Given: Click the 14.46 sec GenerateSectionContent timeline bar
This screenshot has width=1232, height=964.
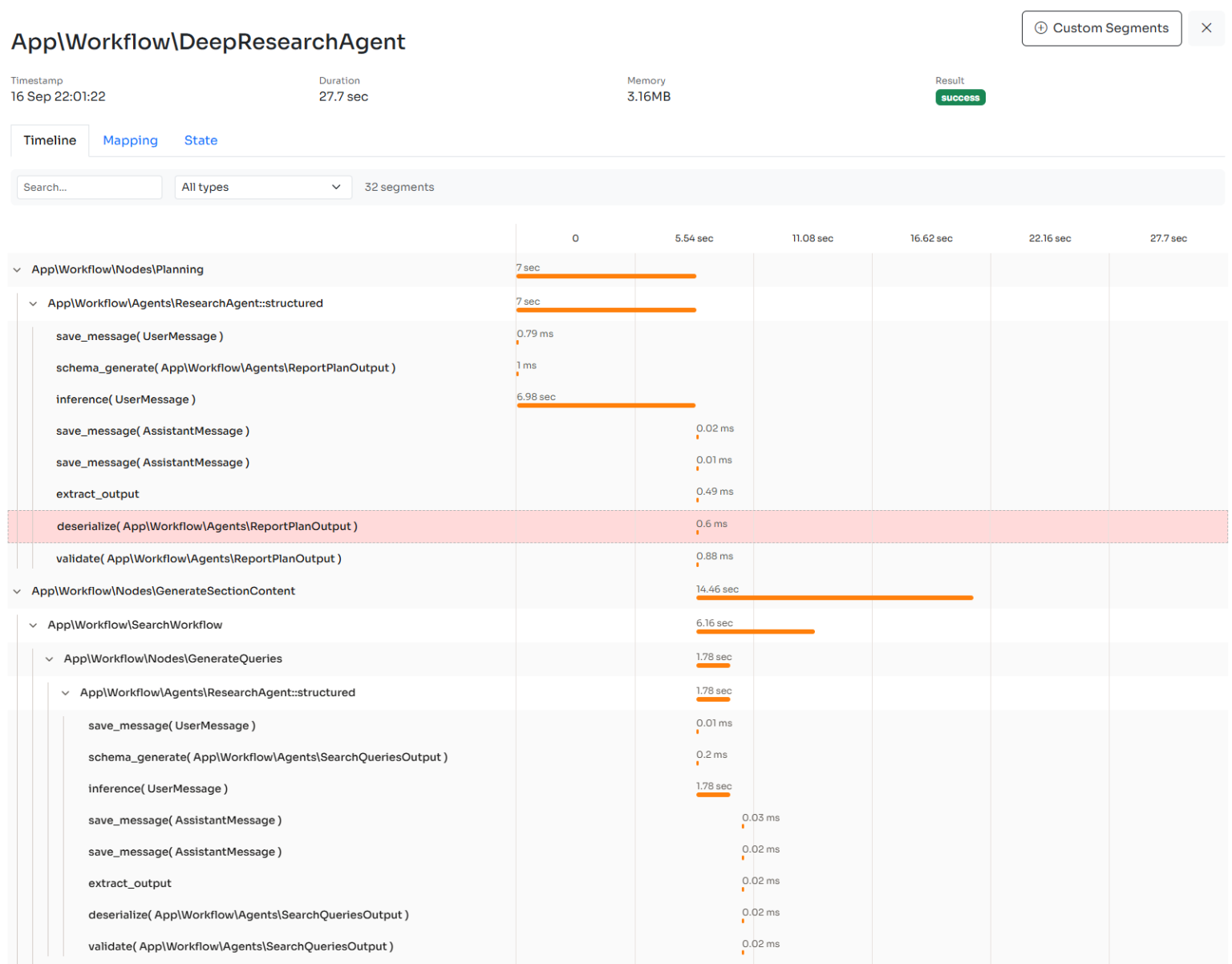Looking at the screenshot, I should tap(834, 597).
